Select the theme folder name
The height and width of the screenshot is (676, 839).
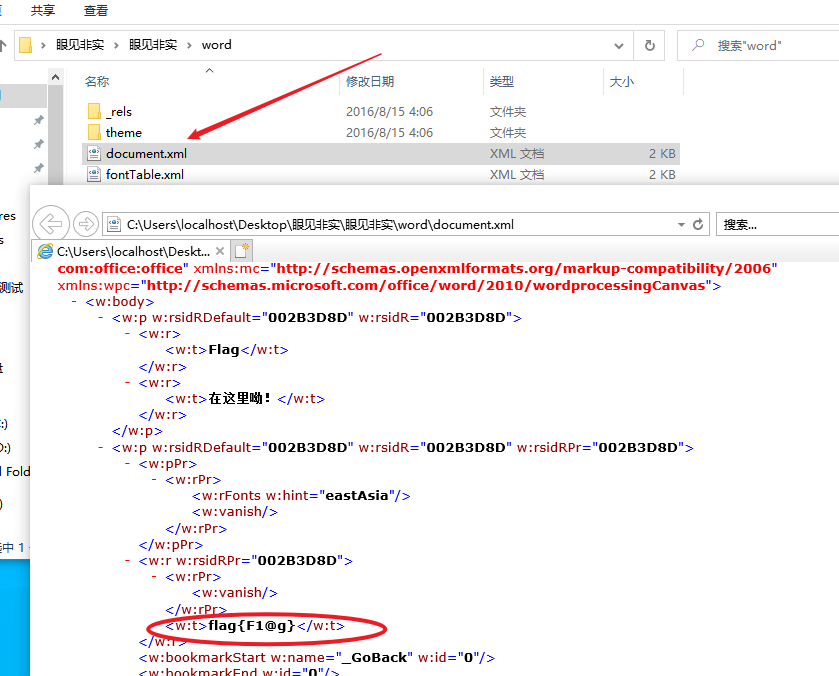click(124, 132)
